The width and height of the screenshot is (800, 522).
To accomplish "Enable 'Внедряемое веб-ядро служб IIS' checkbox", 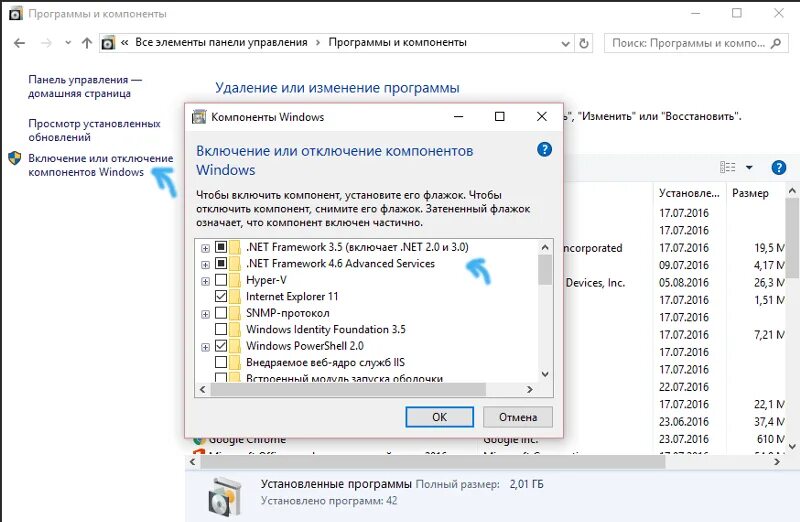I will (x=221, y=362).
